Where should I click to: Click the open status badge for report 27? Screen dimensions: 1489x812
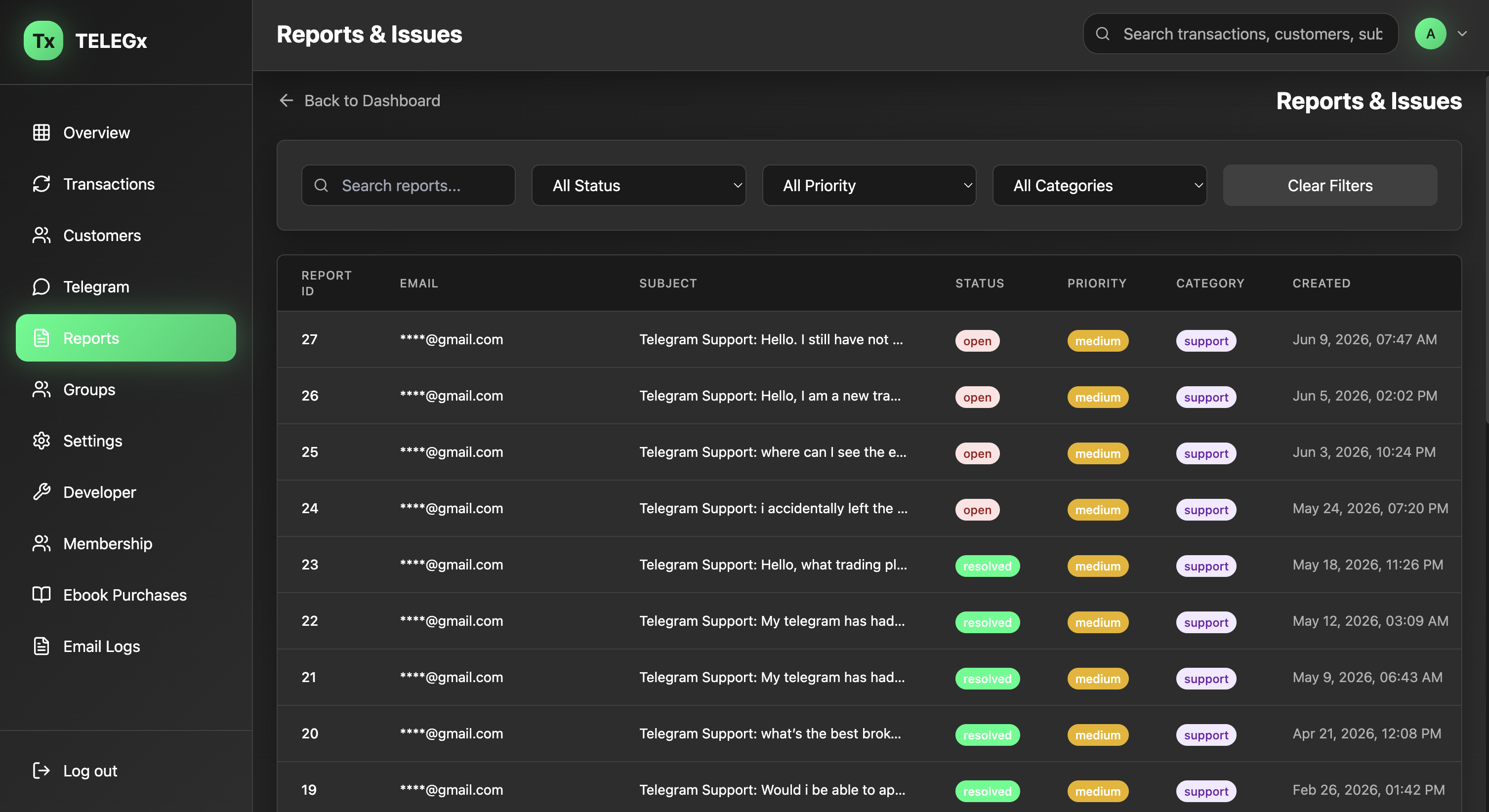(977, 340)
